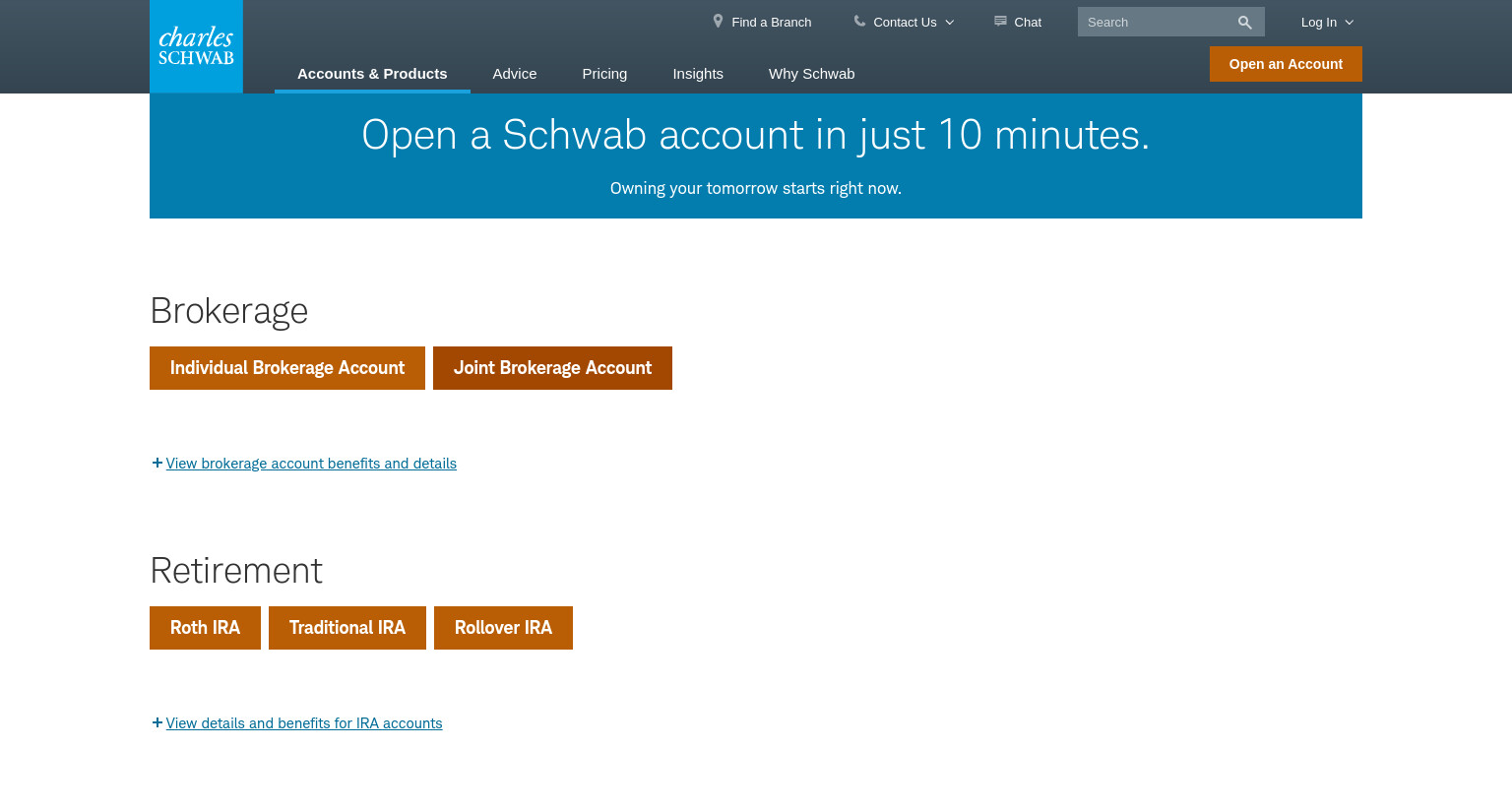Click the Retirement section heading

[236, 571]
